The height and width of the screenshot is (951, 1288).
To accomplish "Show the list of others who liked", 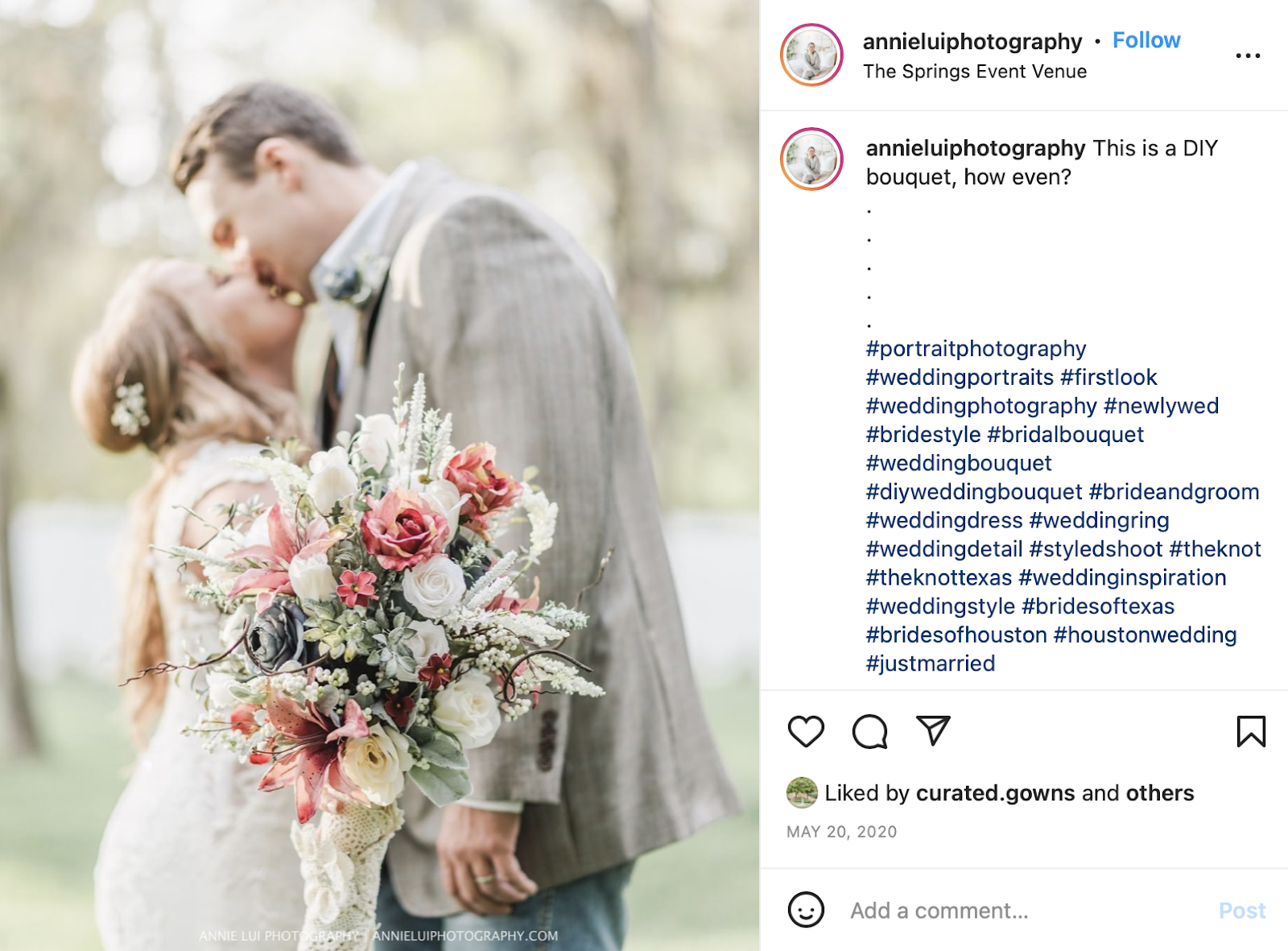I will tap(1160, 793).
